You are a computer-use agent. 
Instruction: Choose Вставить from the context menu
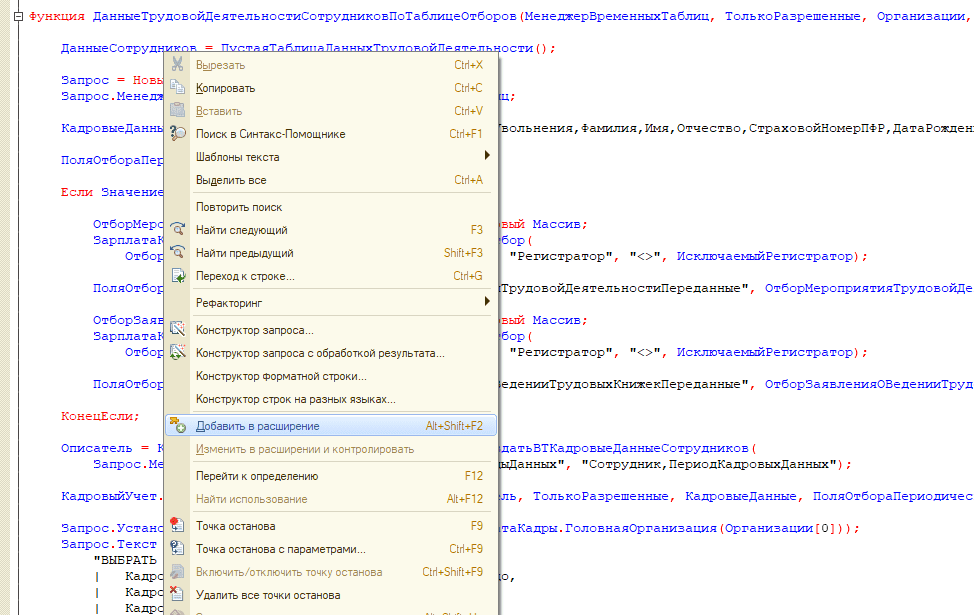[x=331, y=111]
